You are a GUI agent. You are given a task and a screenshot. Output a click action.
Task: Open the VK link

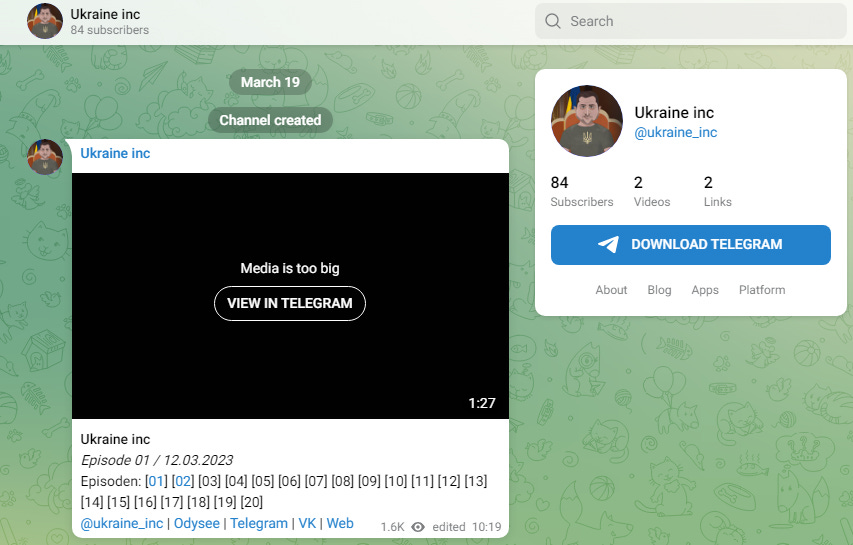pos(307,523)
